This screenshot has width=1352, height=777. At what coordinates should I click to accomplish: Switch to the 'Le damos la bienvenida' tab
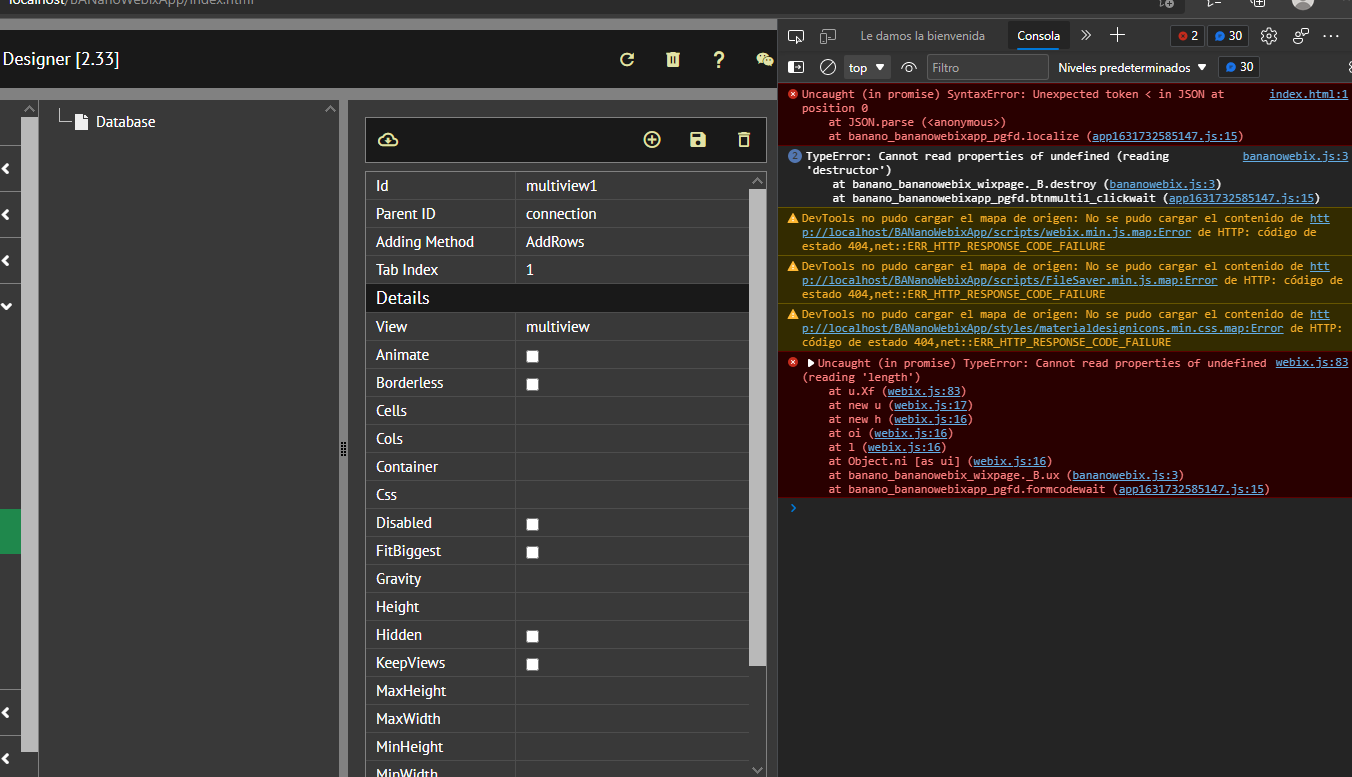(x=922, y=36)
